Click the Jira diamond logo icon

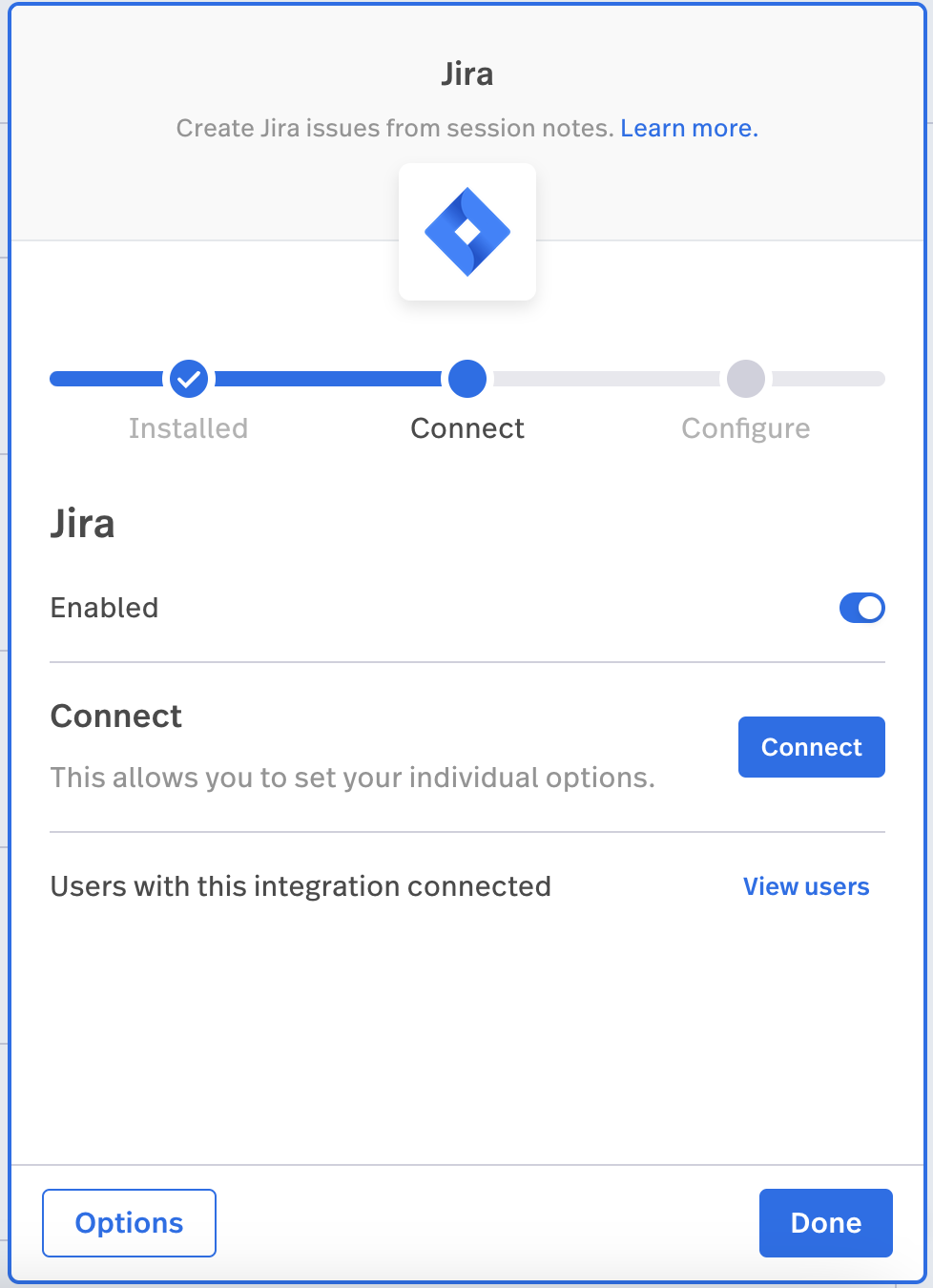click(x=467, y=232)
